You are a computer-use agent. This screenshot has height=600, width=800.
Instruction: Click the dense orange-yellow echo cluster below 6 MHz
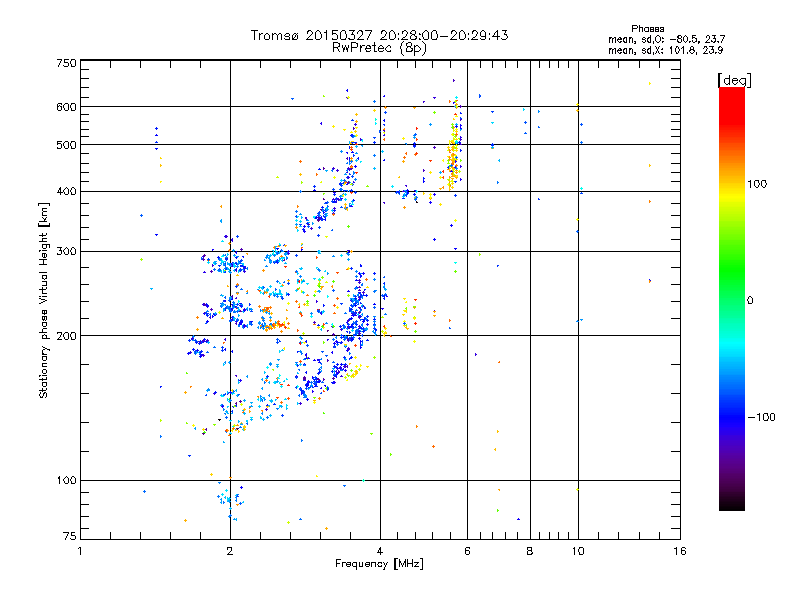click(454, 158)
